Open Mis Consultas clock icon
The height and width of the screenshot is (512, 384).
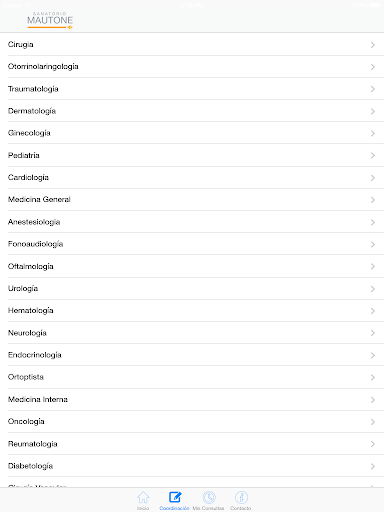[x=209, y=497]
